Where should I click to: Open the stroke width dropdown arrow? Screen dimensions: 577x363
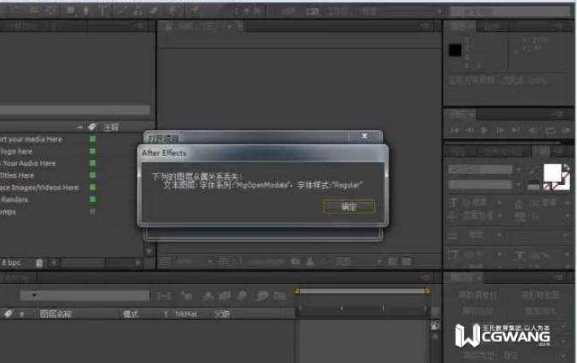tap(499, 235)
